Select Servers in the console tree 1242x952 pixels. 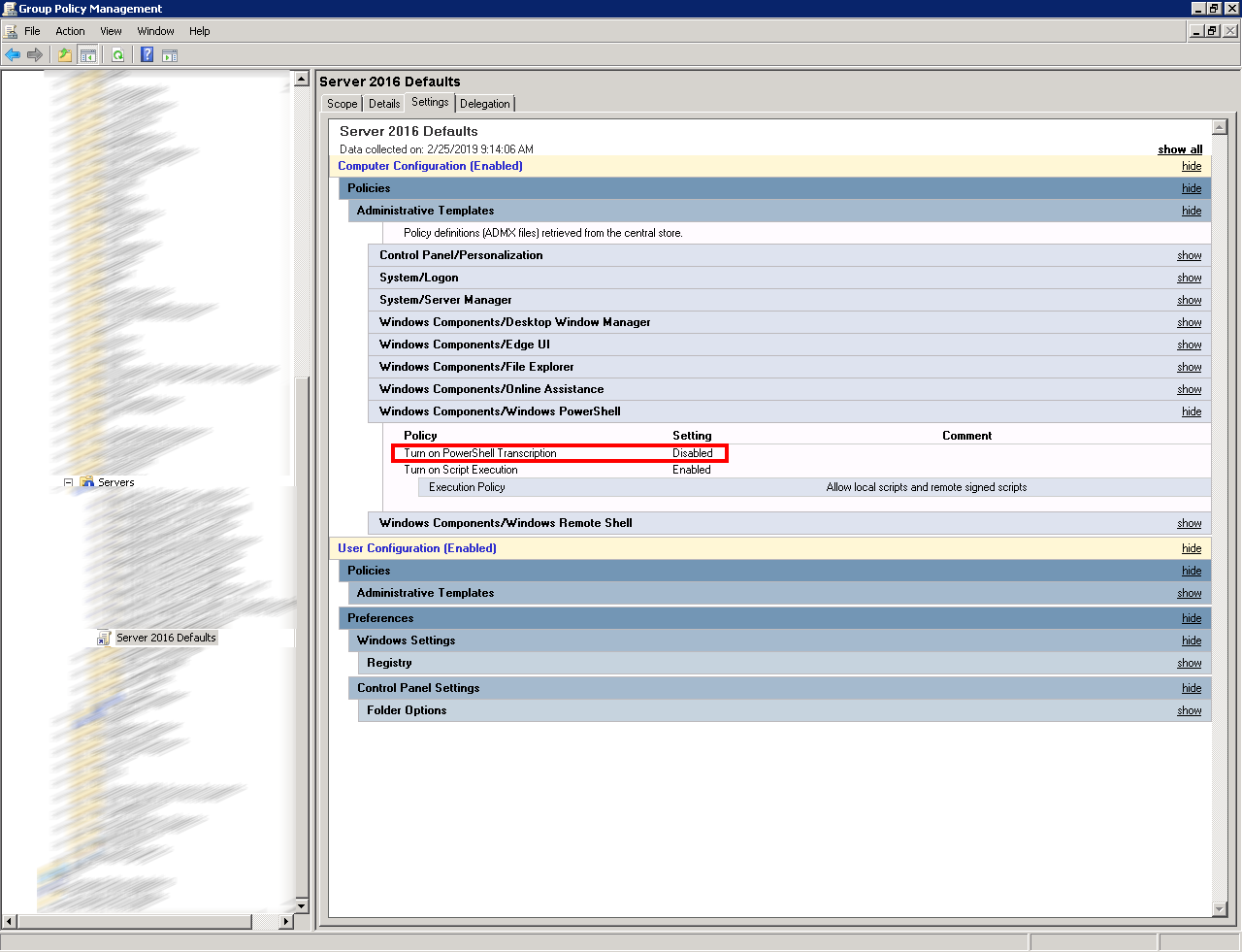click(x=116, y=482)
